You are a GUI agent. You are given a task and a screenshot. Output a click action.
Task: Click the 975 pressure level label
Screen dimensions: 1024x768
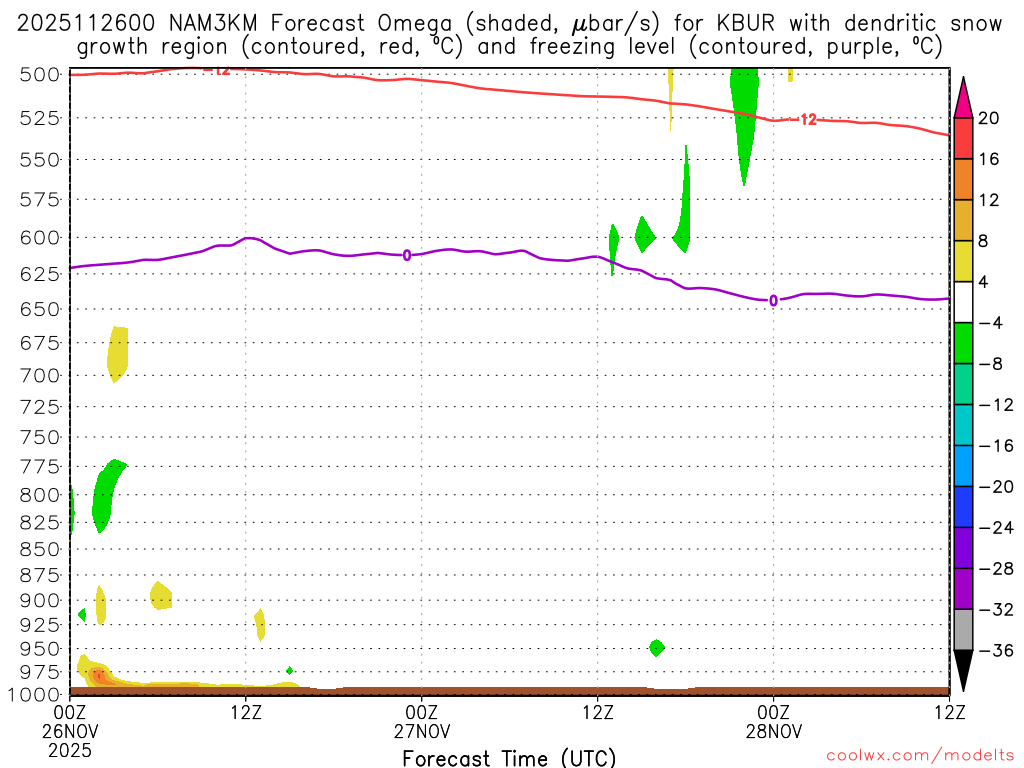[x=40, y=672]
